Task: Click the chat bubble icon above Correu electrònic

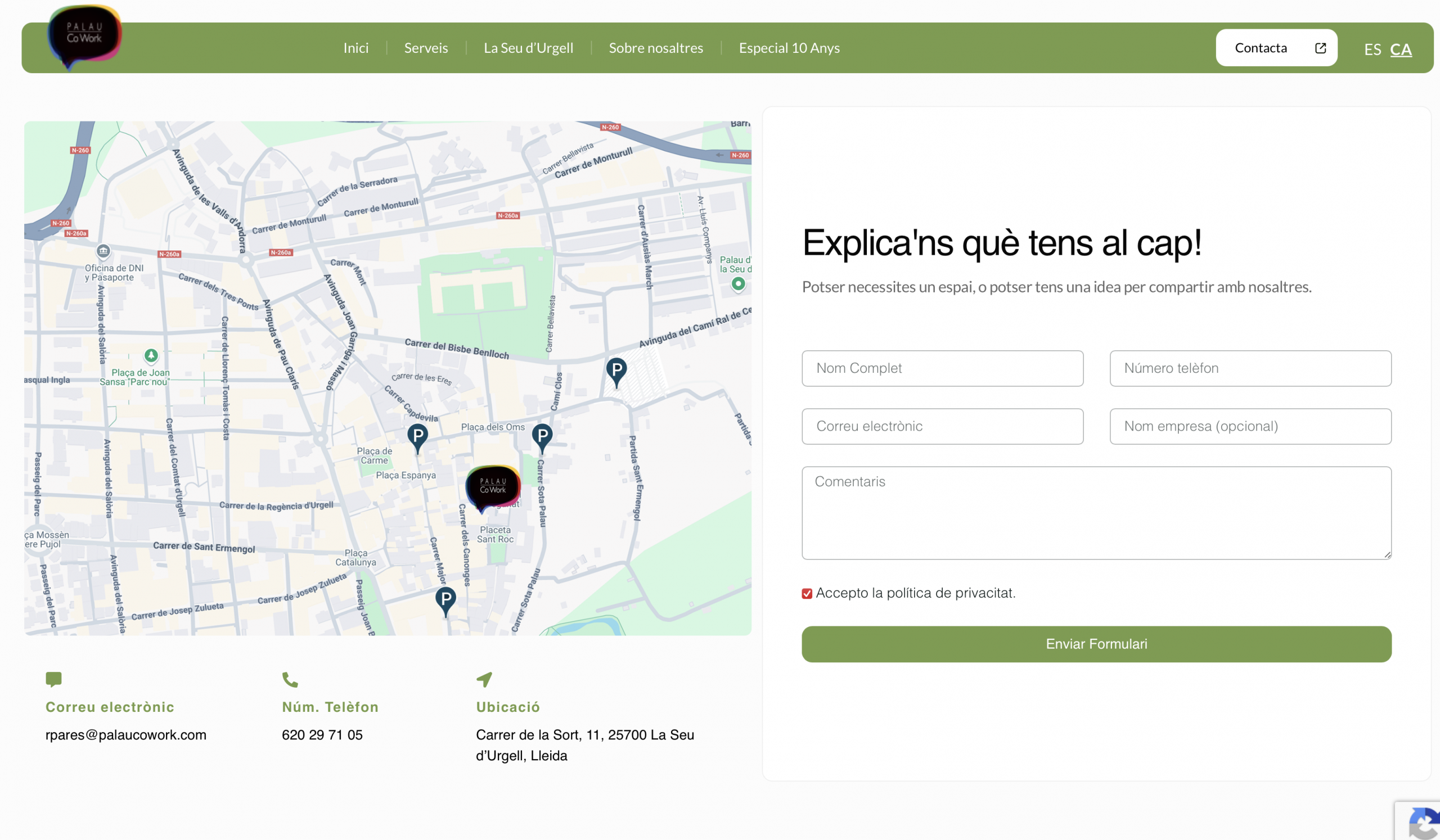Action: pos(53,680)
